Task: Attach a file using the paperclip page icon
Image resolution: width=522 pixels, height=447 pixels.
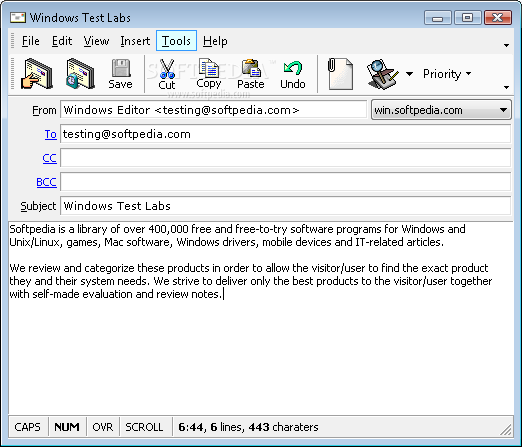Action: click(x=340, y=74)
